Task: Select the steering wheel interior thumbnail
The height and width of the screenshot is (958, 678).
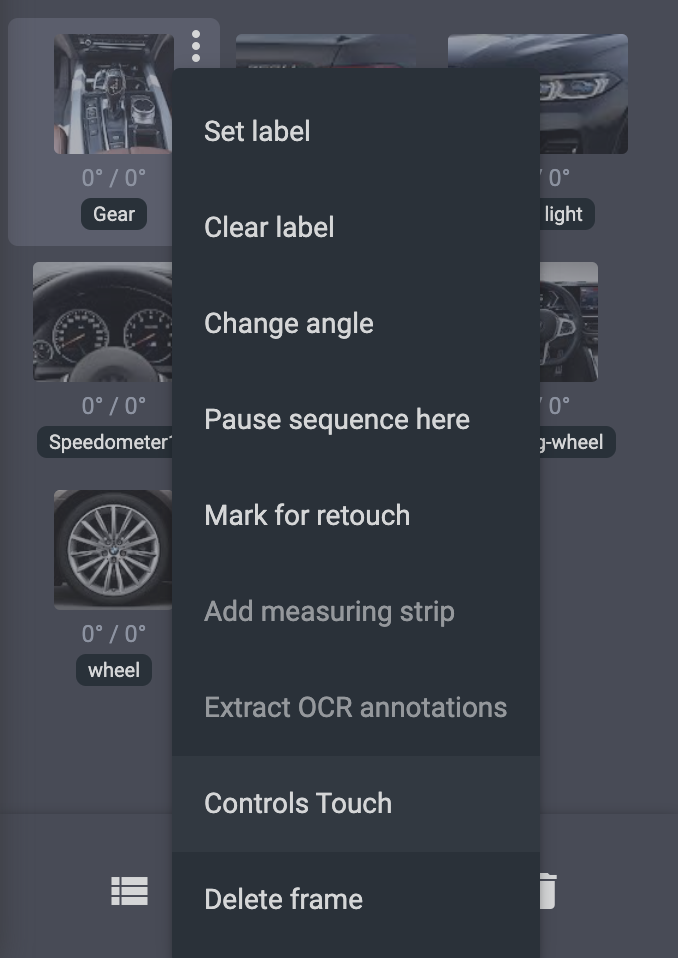Action: (x=568, y=322)
